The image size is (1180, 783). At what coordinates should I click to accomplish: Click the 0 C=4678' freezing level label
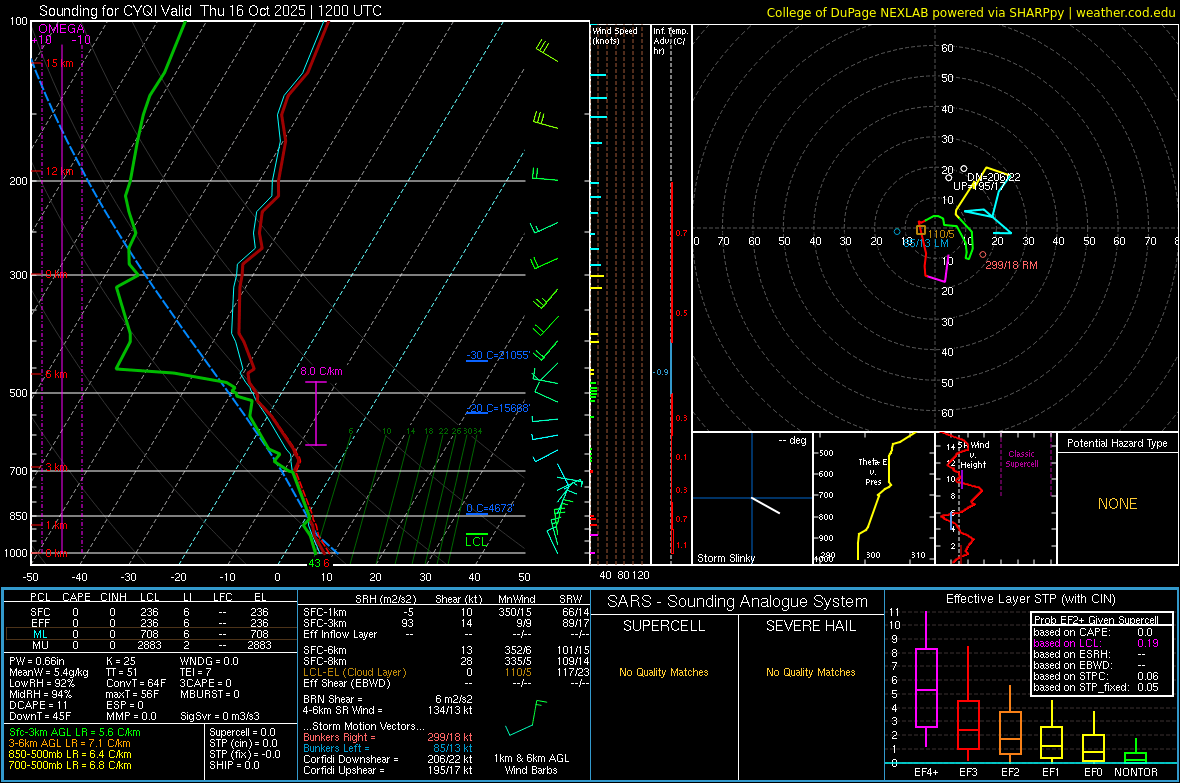coord(489,508)
